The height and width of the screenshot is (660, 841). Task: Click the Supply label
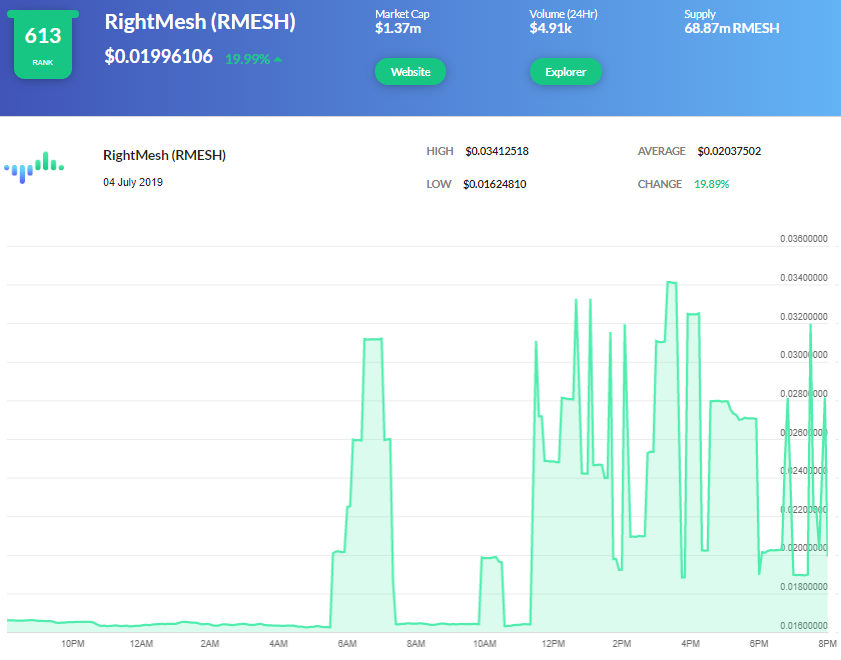699,14
